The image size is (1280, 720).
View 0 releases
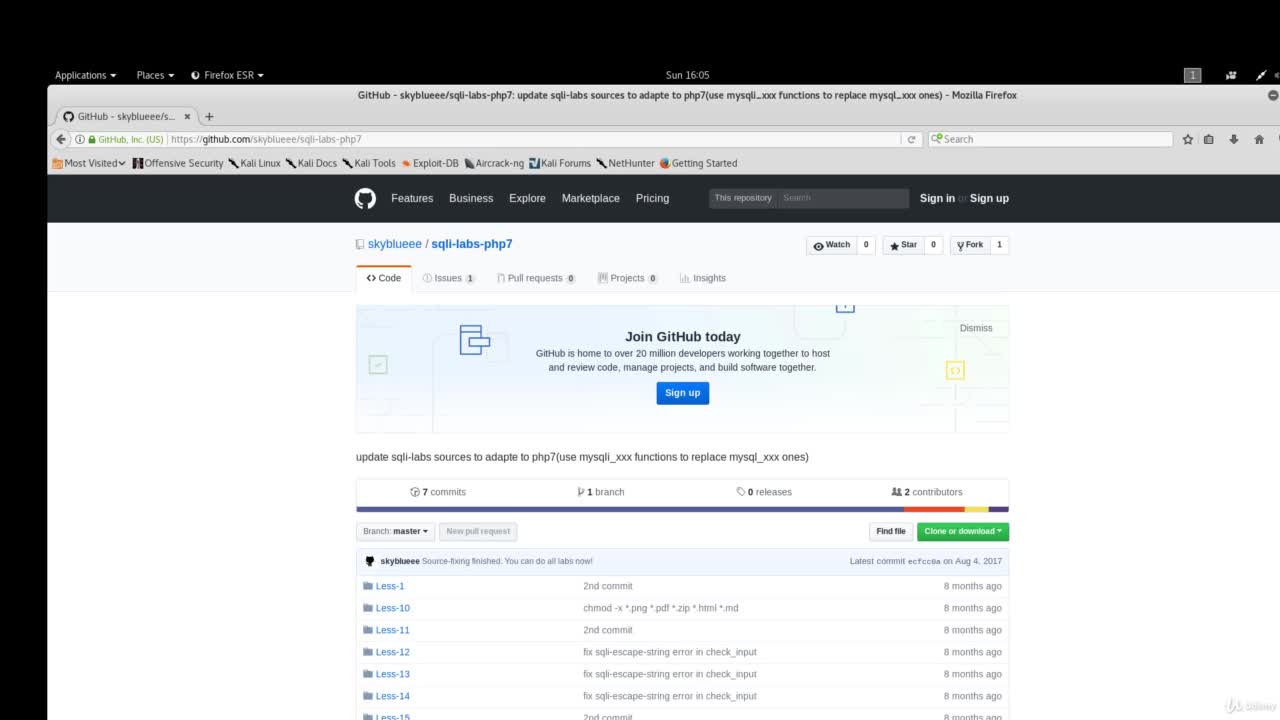click(764, 492)
